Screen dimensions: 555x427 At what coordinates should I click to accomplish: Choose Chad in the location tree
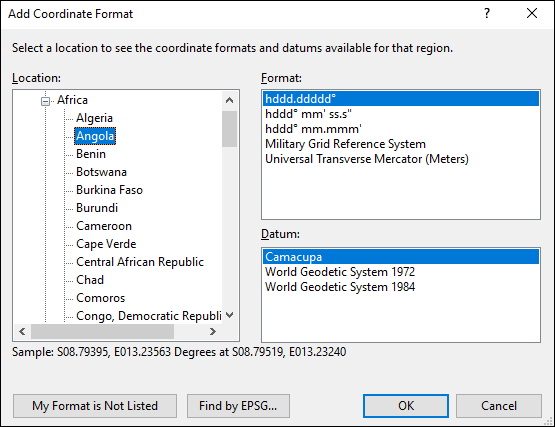point(90,280)
